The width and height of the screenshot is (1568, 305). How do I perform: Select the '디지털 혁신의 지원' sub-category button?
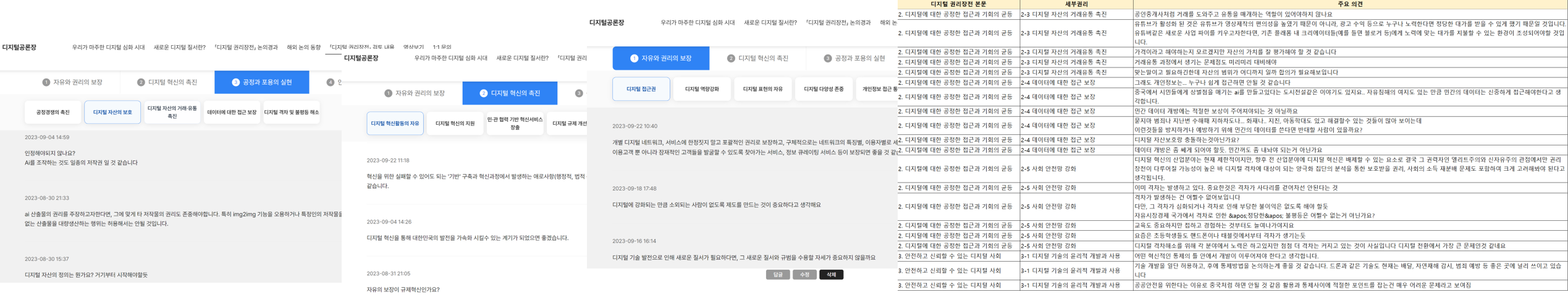455,124
